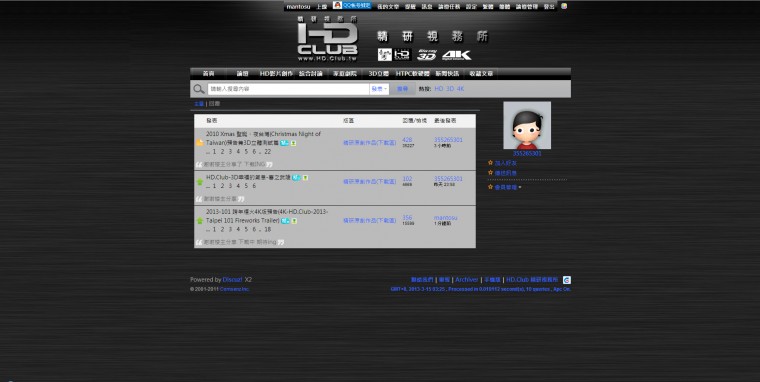Open the 首頁 nav tab
Image resolution: width=760 pixels, height=382 pixels.
[208, 74]
